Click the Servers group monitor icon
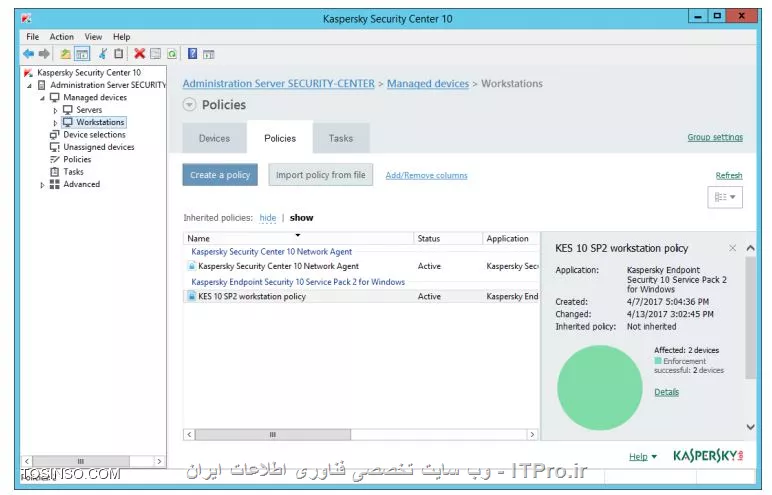The image size is (772, 495). click(68, 110)
